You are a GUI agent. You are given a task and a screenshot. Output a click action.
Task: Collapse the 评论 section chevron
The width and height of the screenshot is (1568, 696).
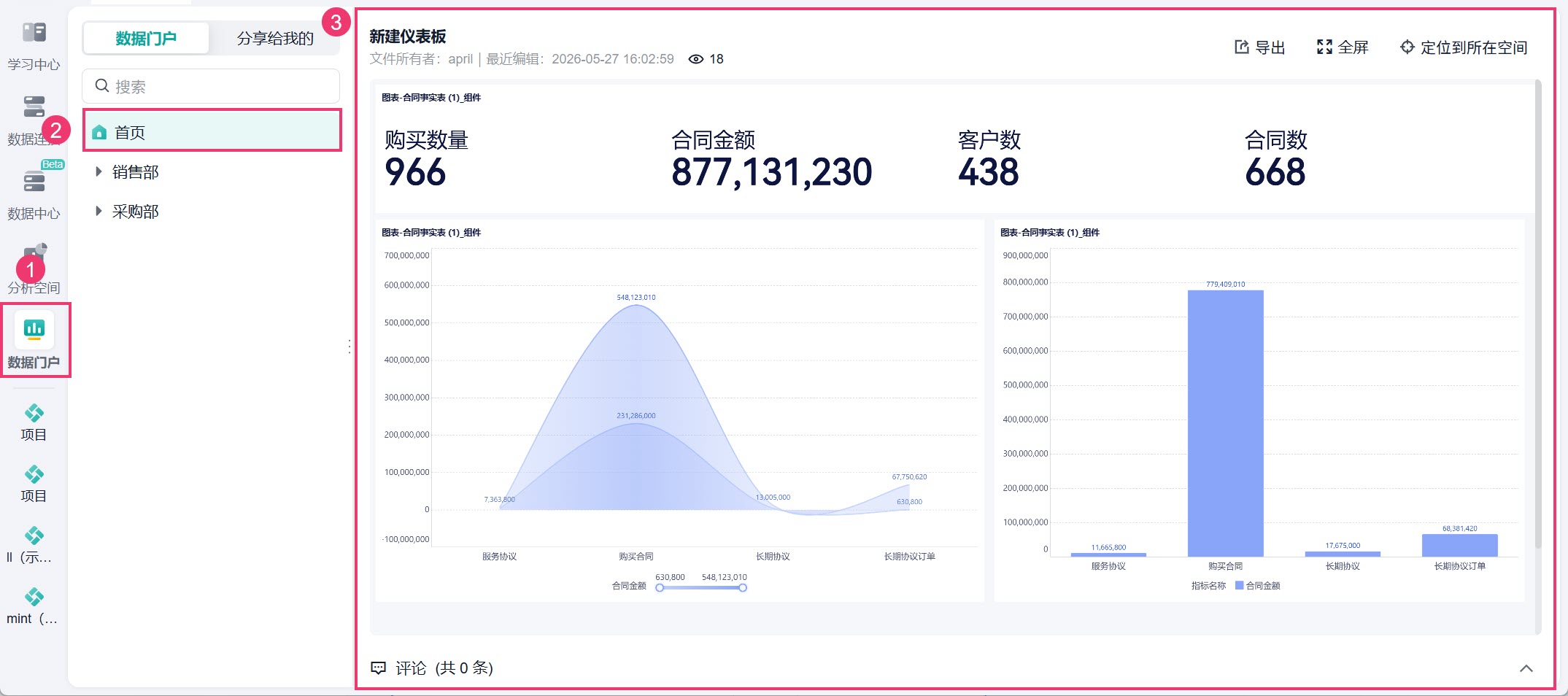(x=1526, y=668)
